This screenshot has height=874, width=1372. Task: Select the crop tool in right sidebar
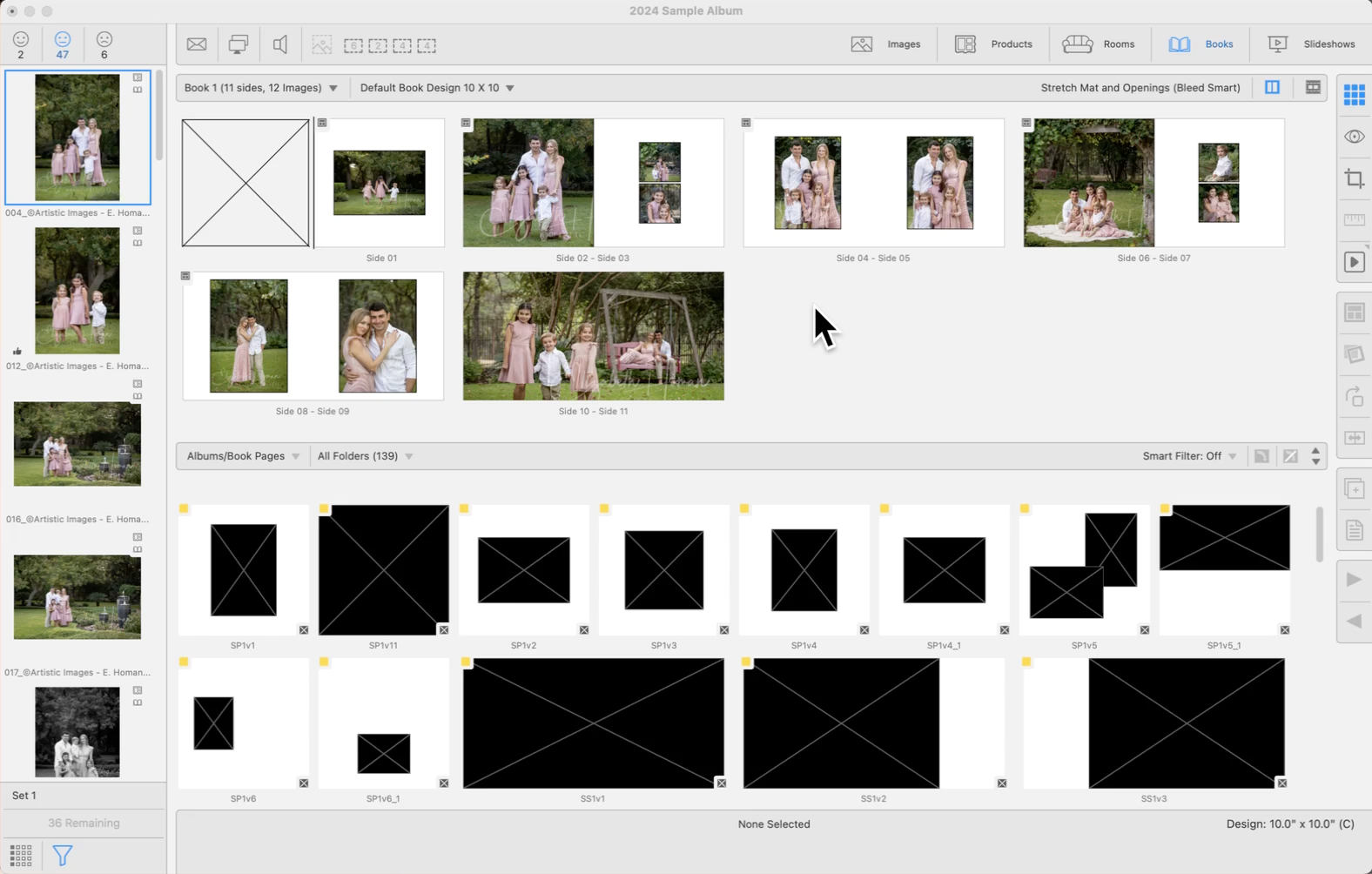1354,179
